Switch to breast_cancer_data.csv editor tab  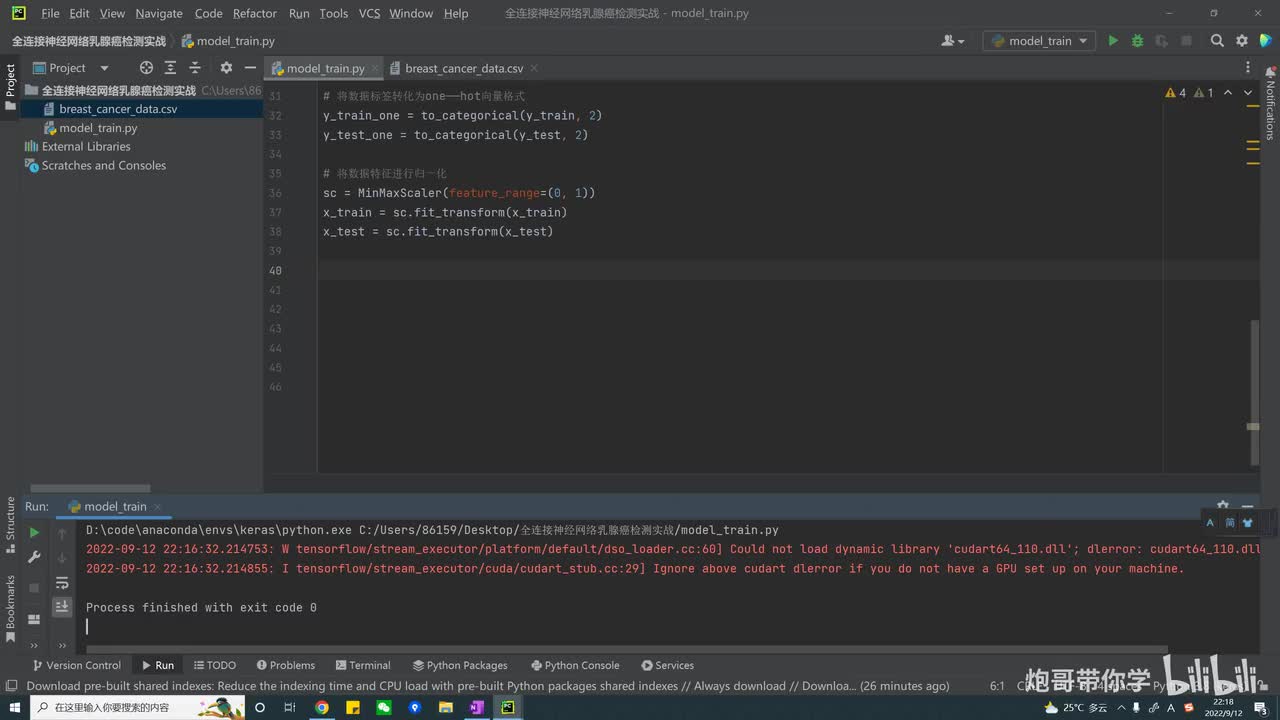[x=464, y=68]
